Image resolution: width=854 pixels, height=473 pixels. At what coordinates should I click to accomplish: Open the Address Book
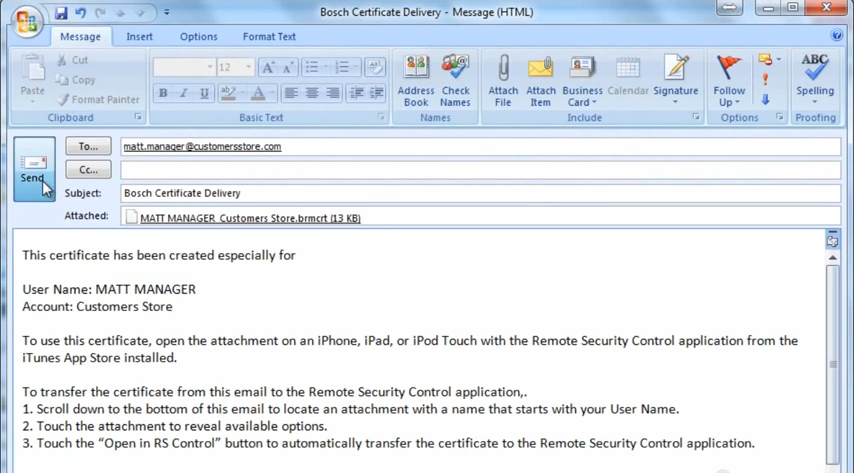pyautogui.click(x=416, y=80)
